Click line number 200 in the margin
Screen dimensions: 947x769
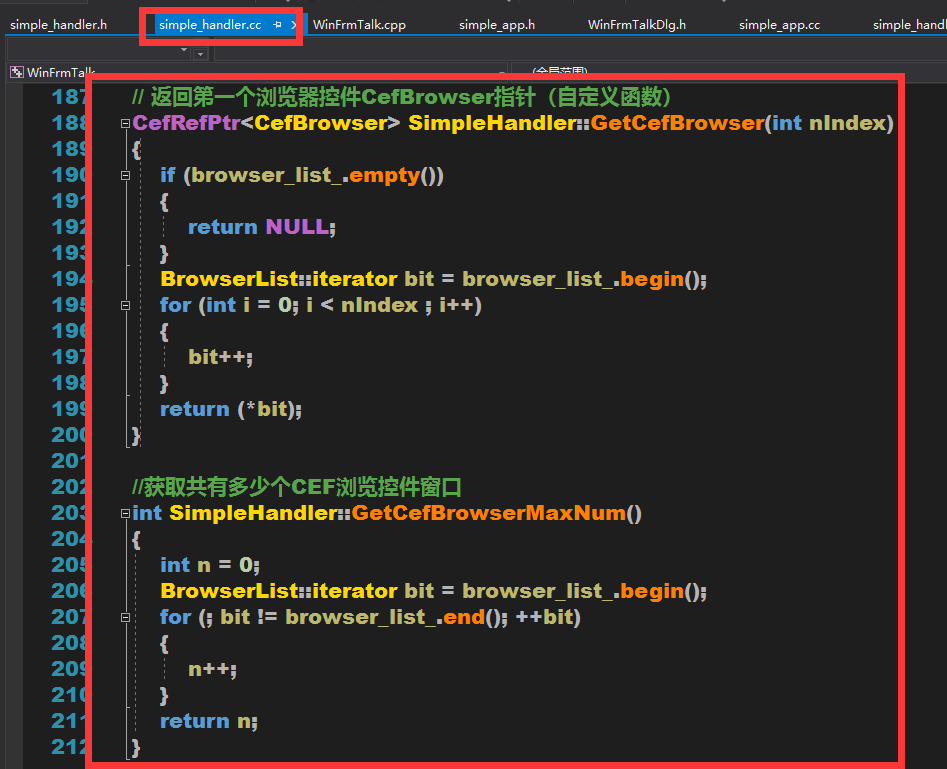click(x=67, y=434)
